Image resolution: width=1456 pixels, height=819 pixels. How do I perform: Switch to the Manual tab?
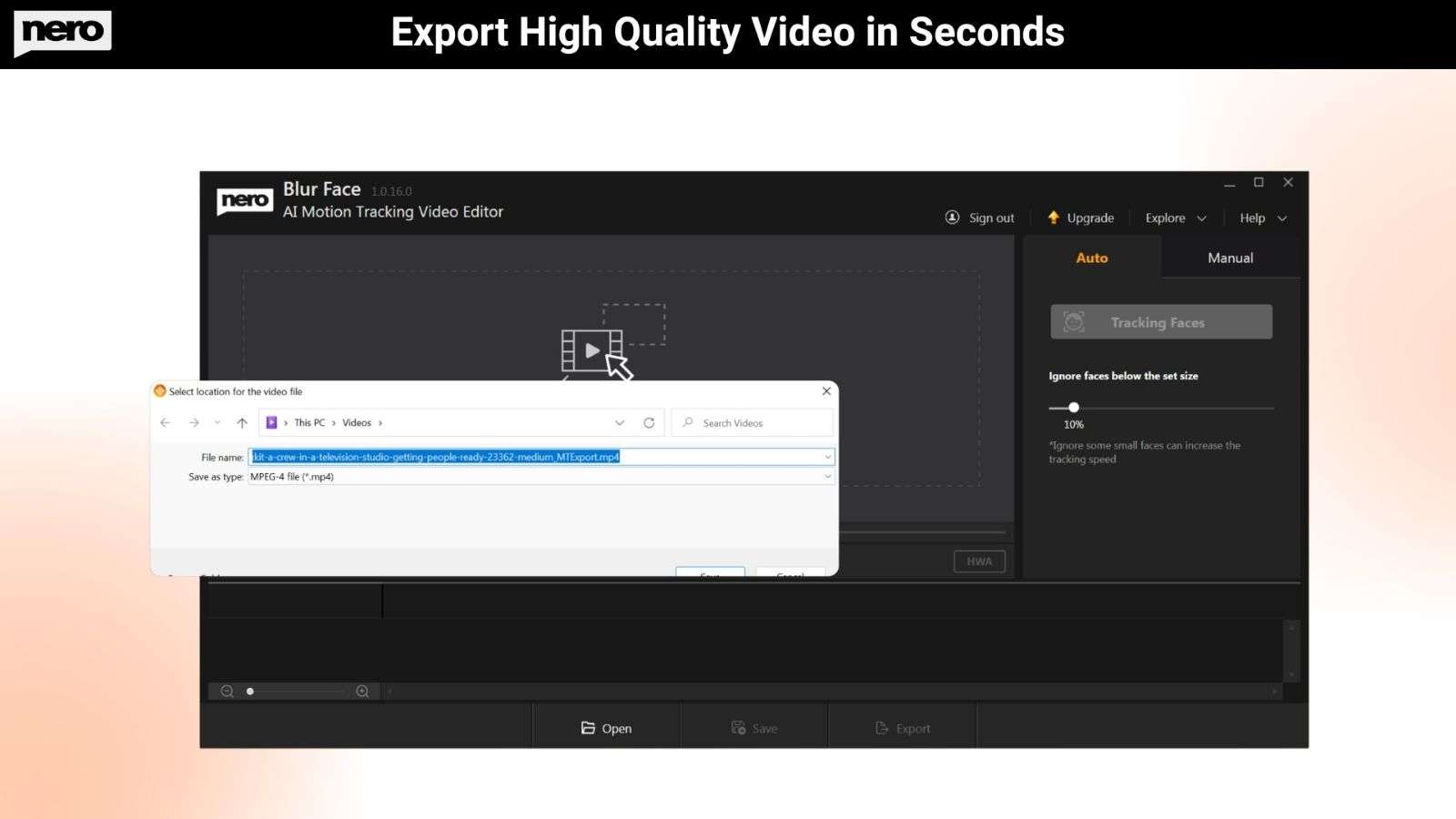(x=1229, y=258)
